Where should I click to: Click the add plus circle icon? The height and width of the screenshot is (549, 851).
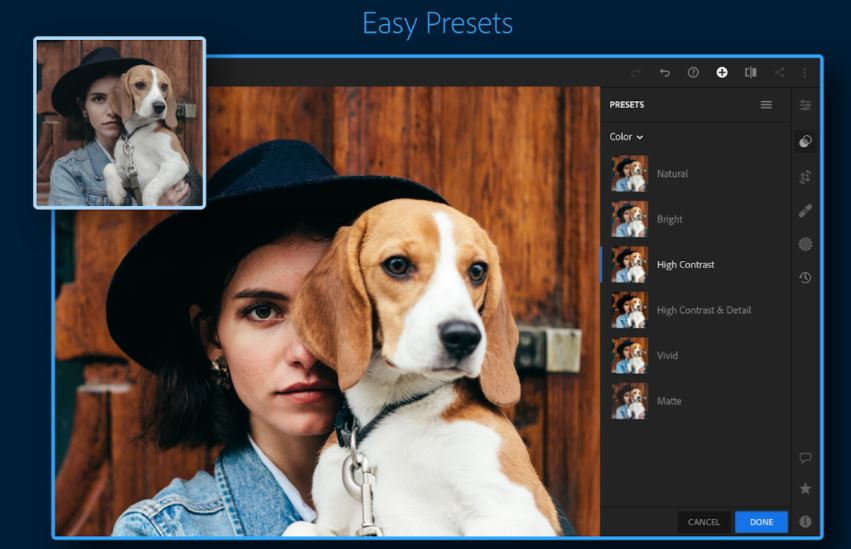click(x=722, y=73)
